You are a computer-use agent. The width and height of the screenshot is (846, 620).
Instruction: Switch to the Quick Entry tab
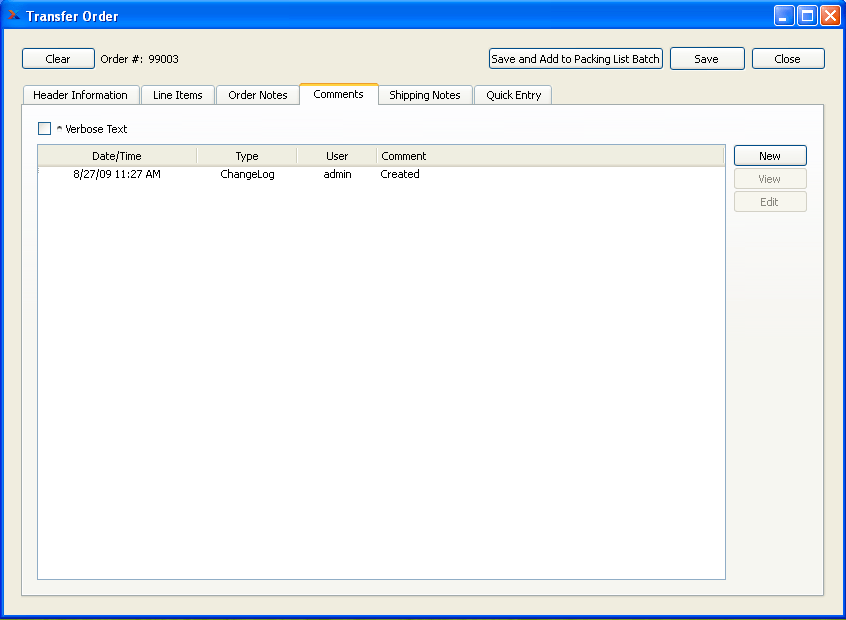[512, 94]
